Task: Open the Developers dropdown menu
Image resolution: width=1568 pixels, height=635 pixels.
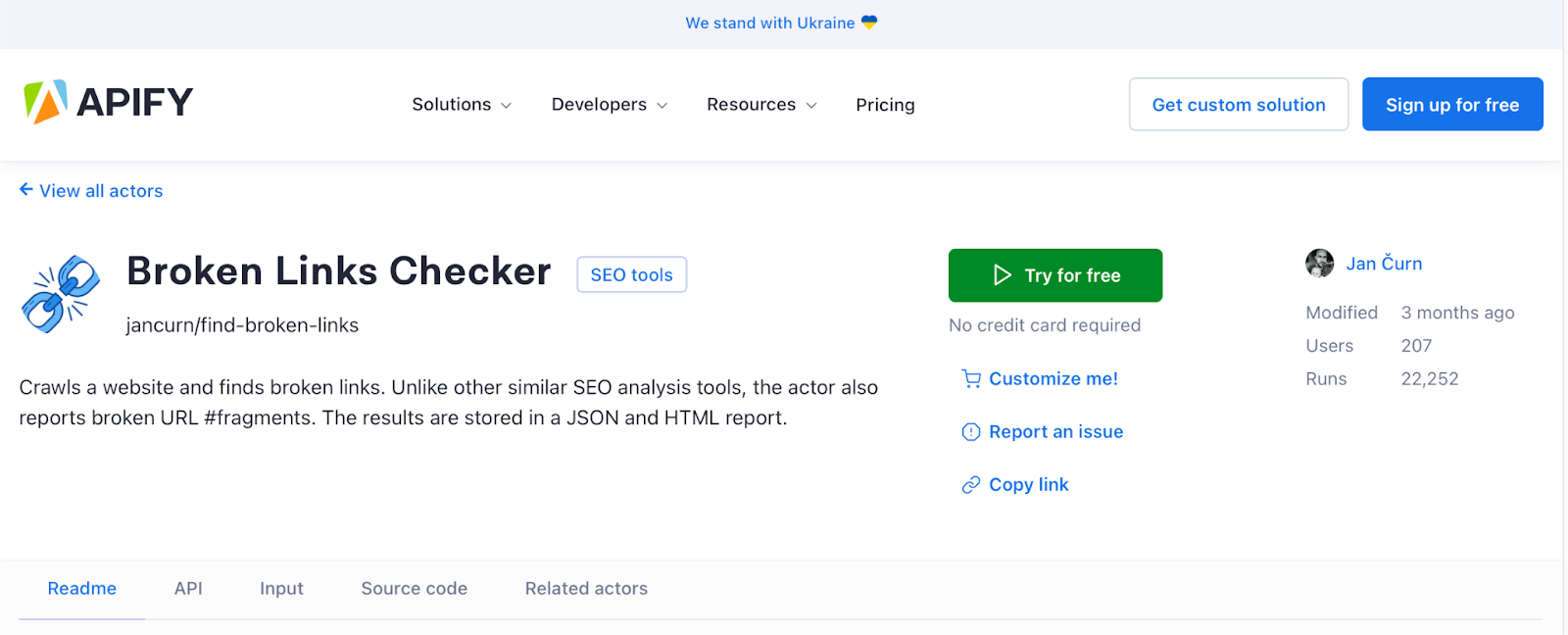Action: click(x=610, y=105)
